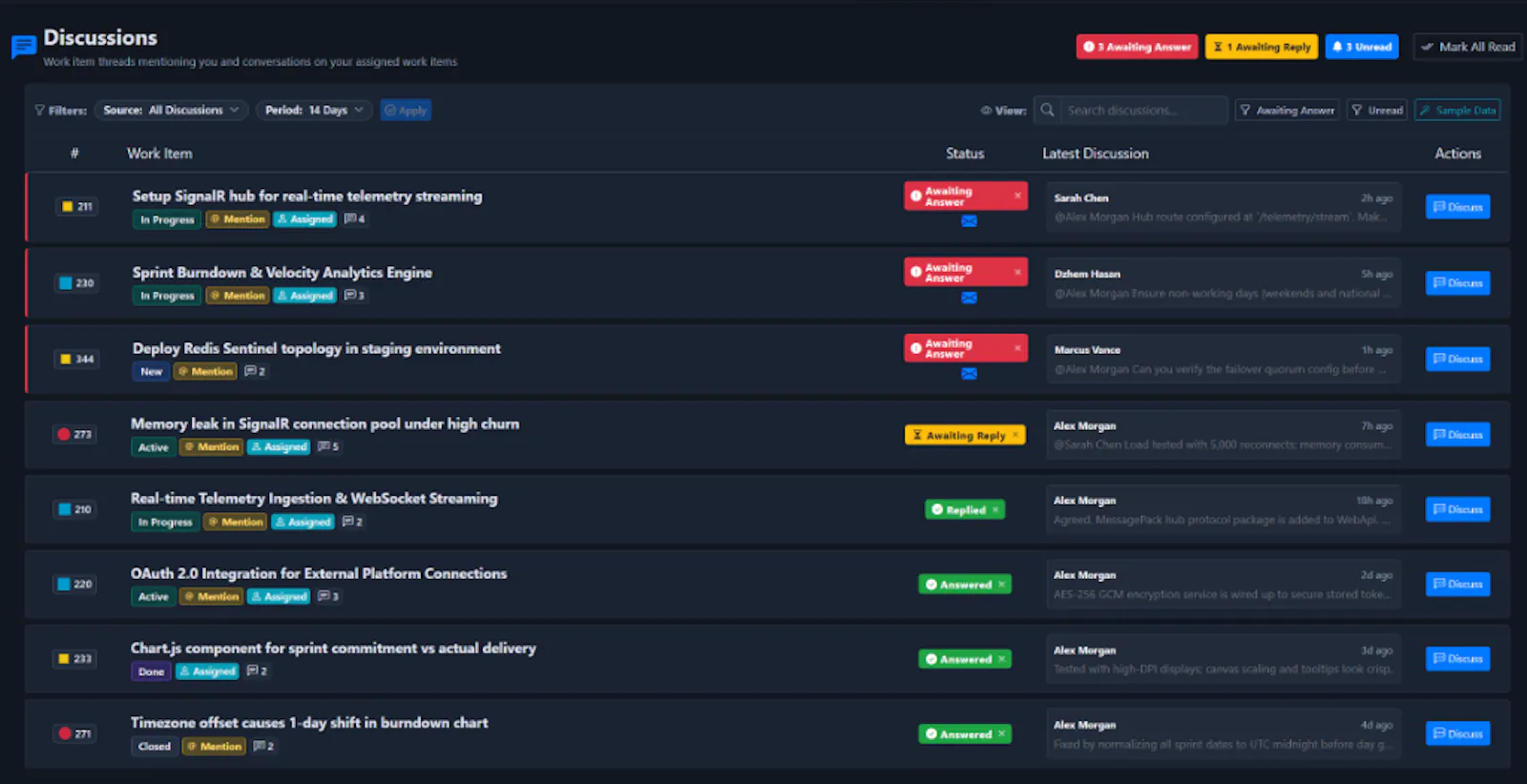Open Discuss for OAuth 2.0 Integration item
This screenshot has height=784, width=1527.
point(1458,585)
